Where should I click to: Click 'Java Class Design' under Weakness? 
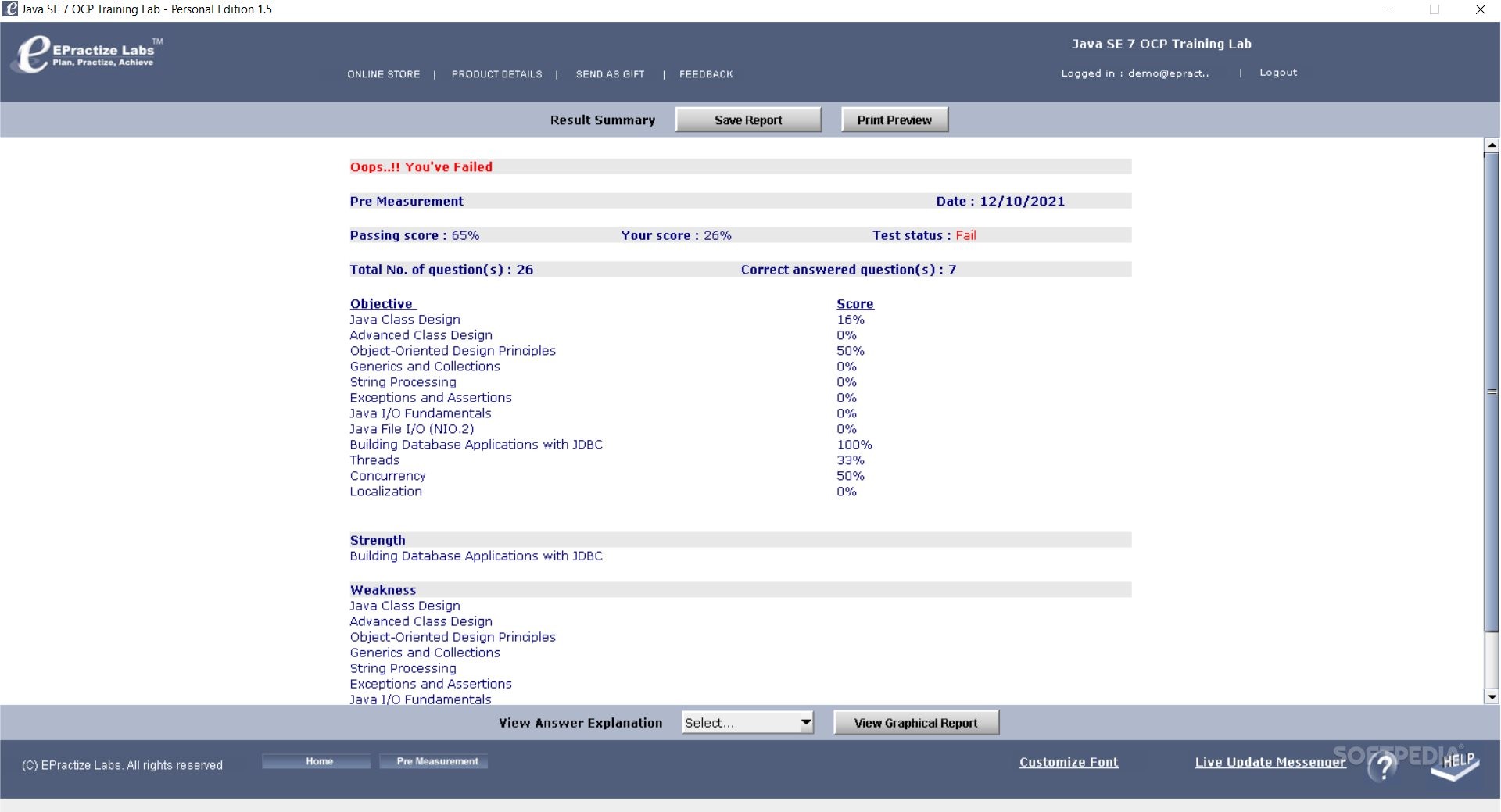[x=405, y=606]
